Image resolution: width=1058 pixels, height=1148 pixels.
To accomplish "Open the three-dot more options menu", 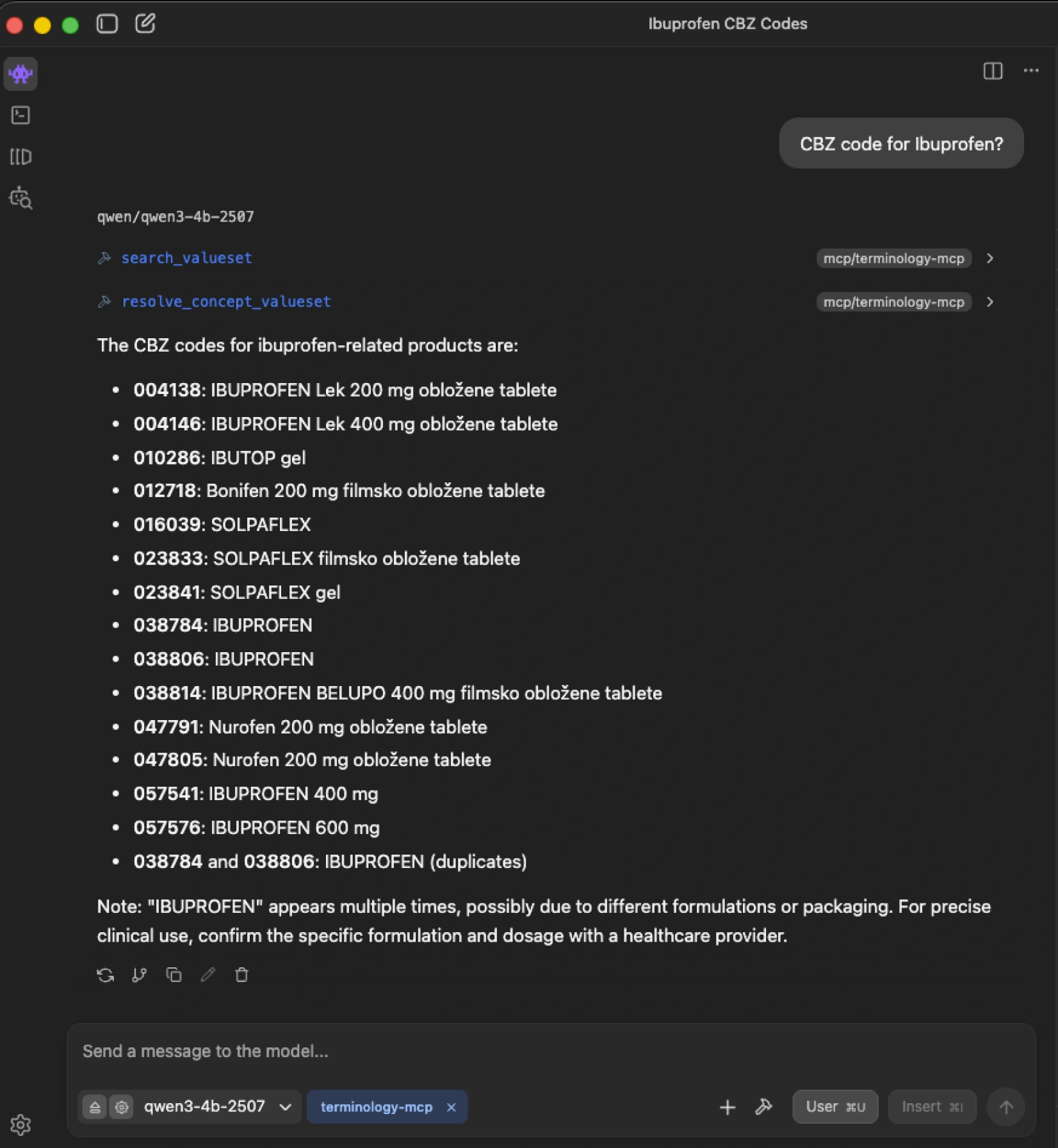I will point(1030,70).
